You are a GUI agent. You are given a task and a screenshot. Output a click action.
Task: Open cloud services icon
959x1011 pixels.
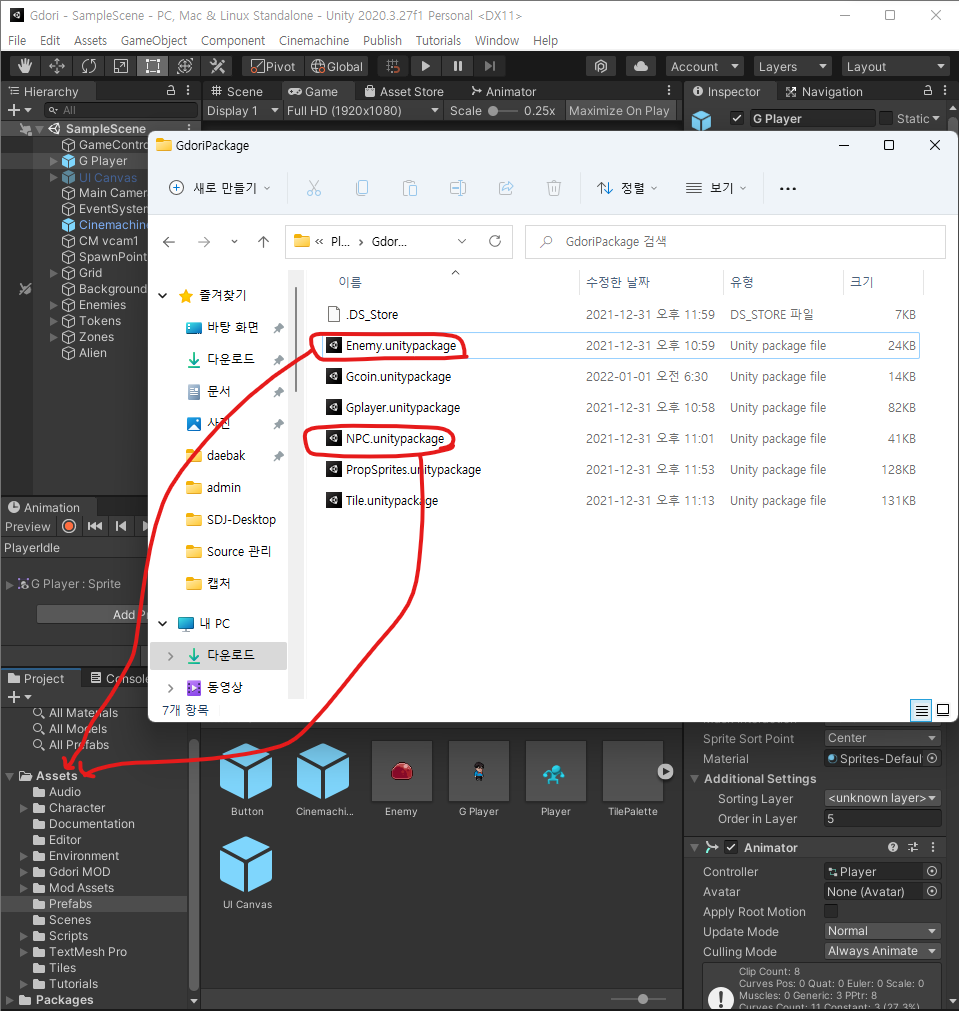640,66
